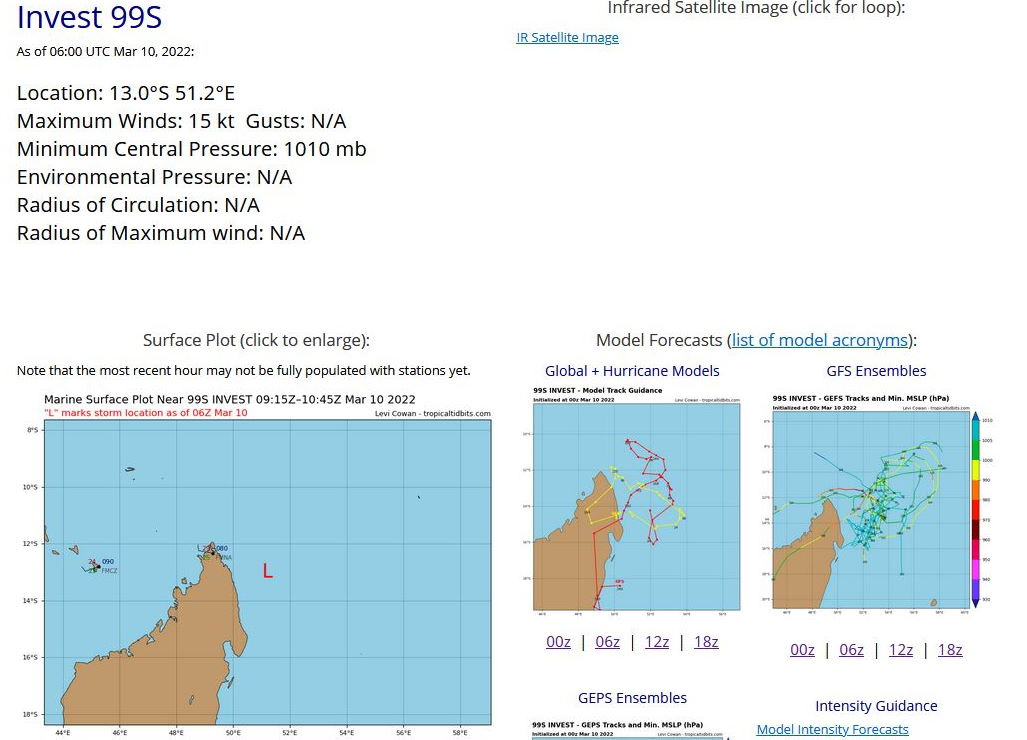Screen dimensions: 1027x740
Task: Select 00z under Global + Hurricane Models
Action: tap(558, 642)
